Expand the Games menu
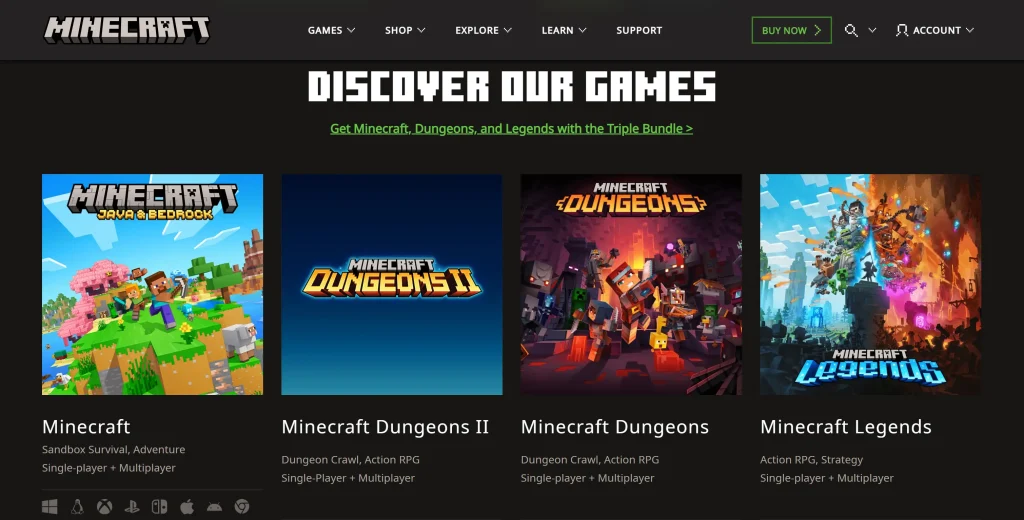Viewport: 1024px width, 520px height. 332,30
